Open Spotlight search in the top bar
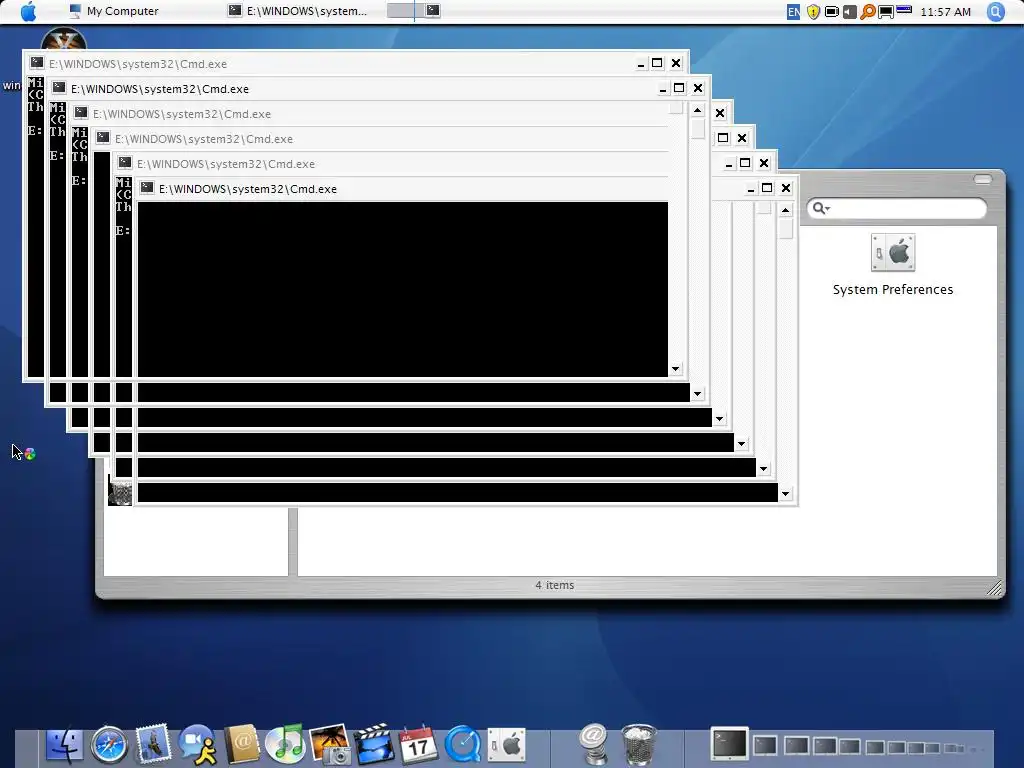 tap(996, 12)
